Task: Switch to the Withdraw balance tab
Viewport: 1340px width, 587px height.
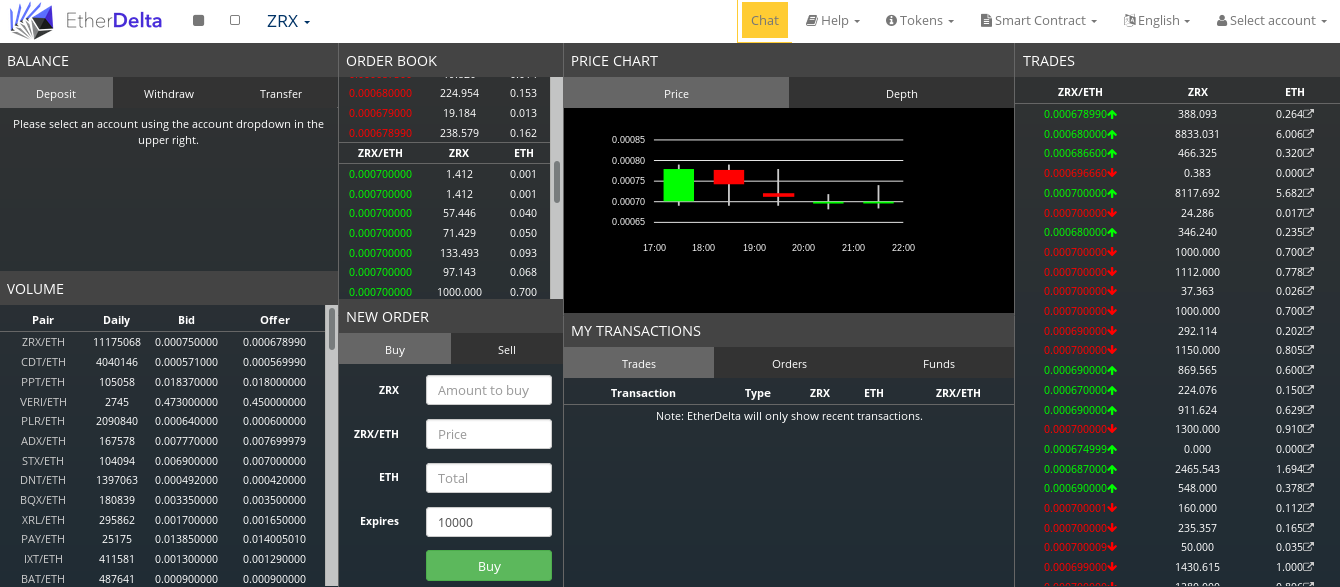Action: pos(169,94)
